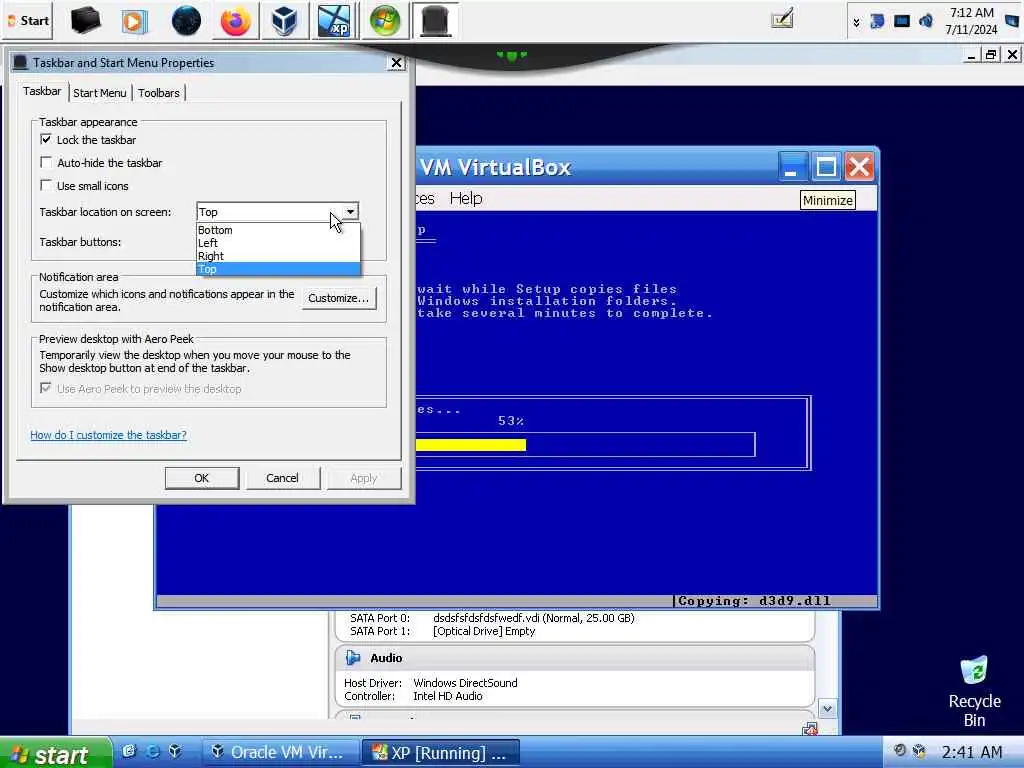Open the Windows 7 Start button on top taskbar

pos(28,20)
